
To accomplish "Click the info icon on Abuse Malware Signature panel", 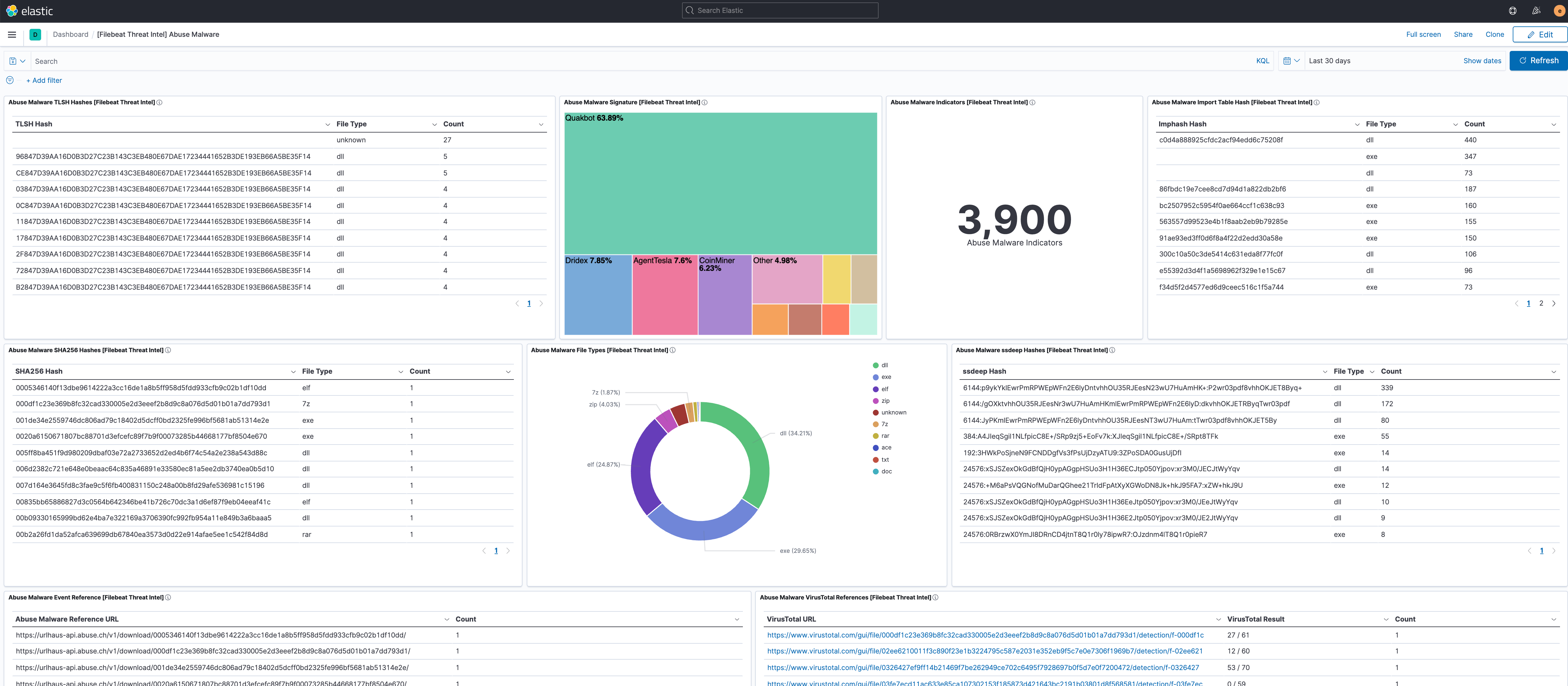I will pos(704,102).
